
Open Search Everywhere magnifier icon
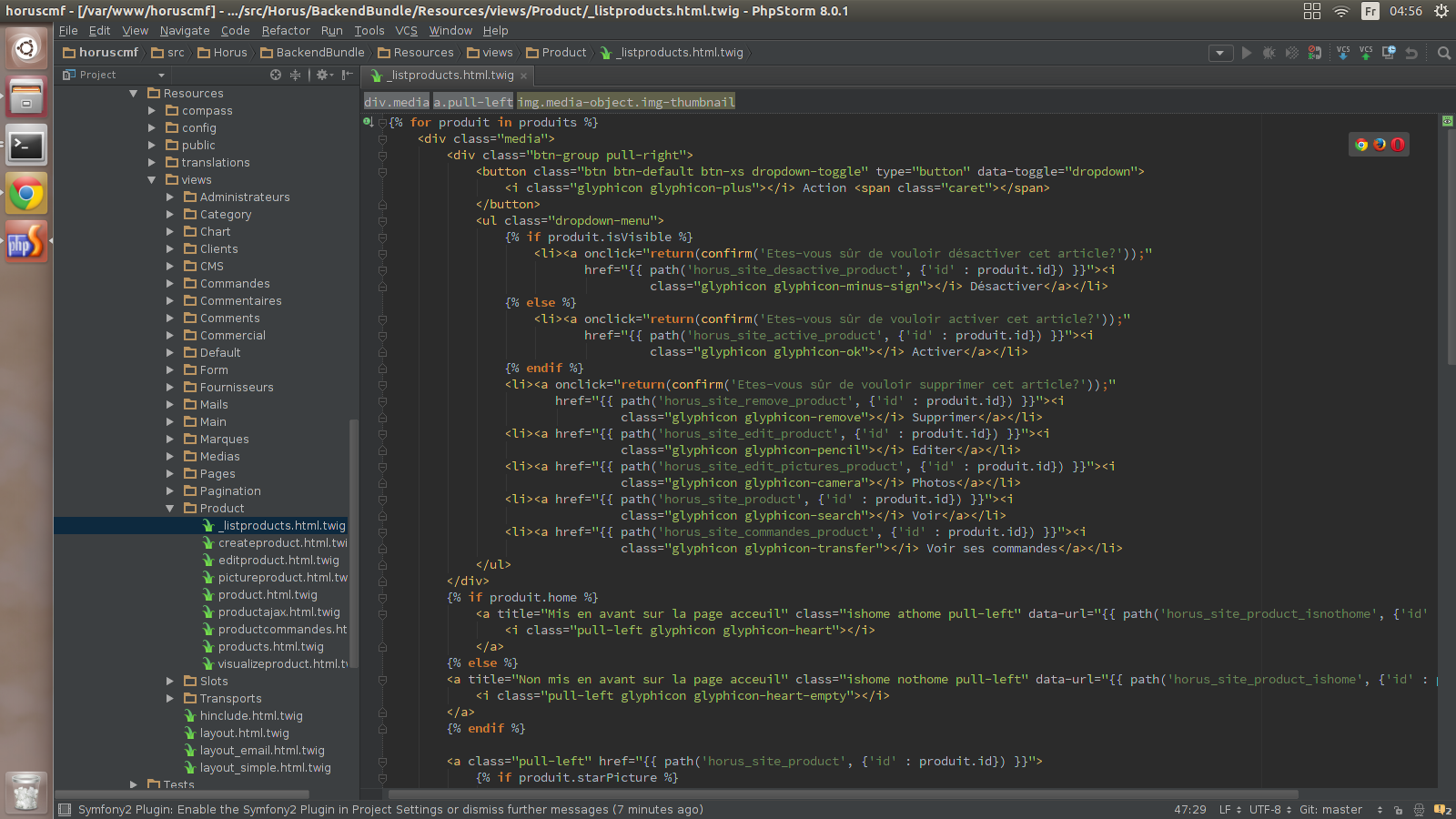pos(1444,53)
